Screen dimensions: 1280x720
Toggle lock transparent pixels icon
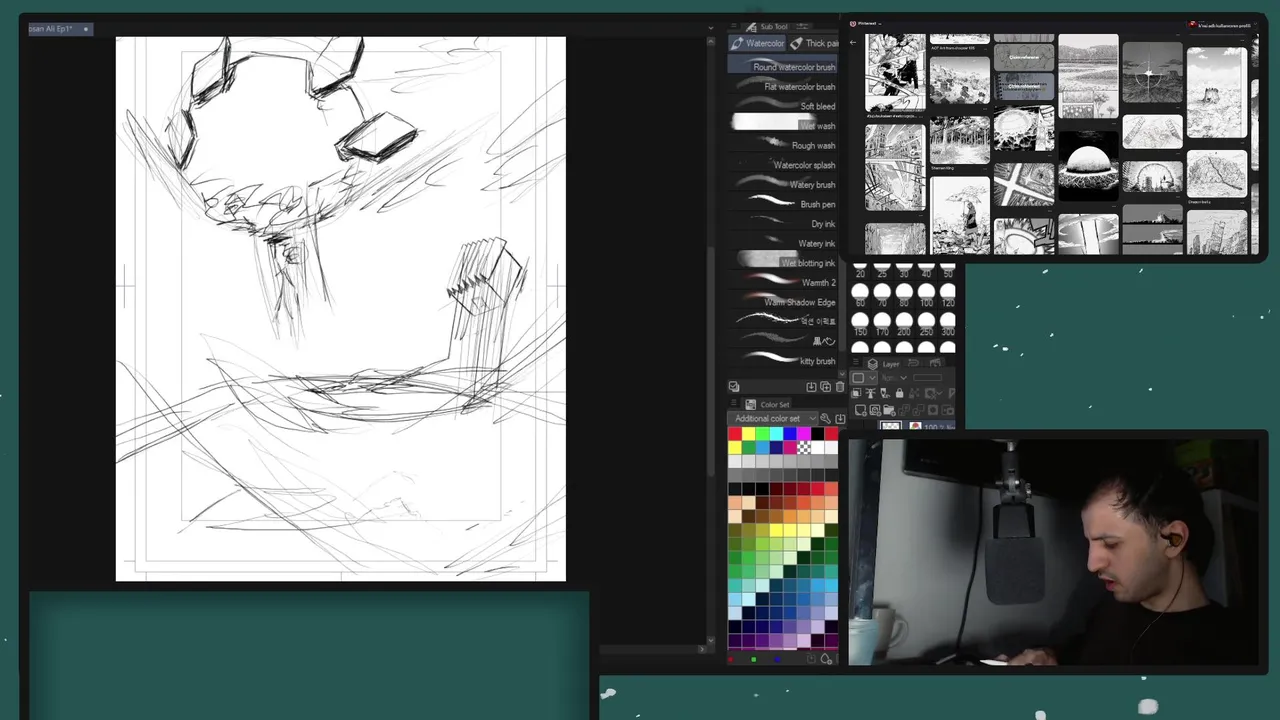pyautogui.click(x=914, y=393)
